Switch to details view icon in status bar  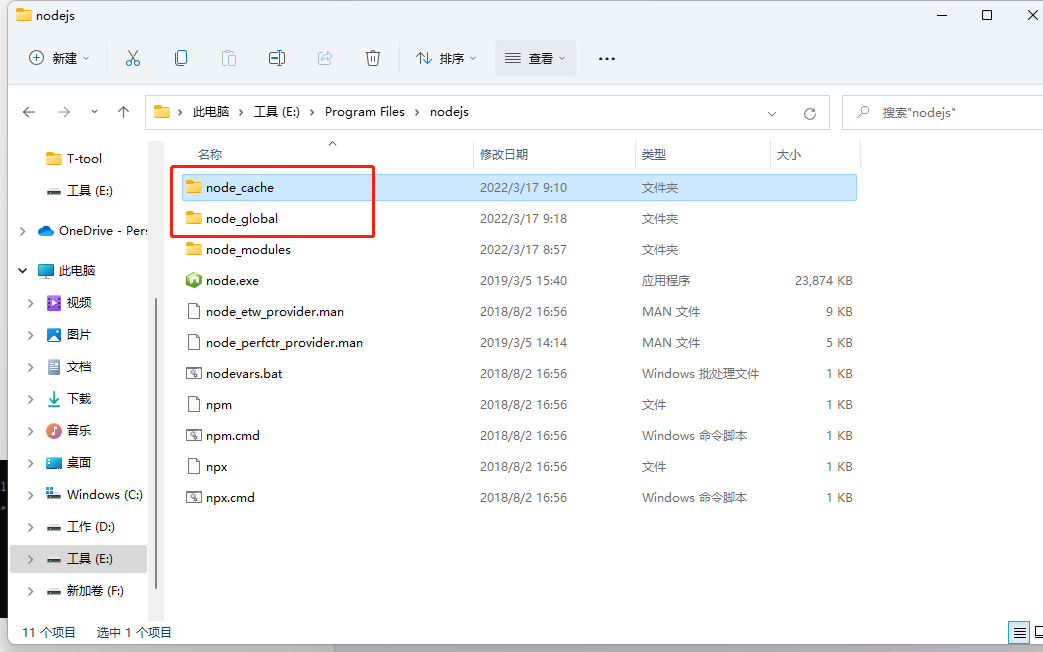coord(1020,633)
